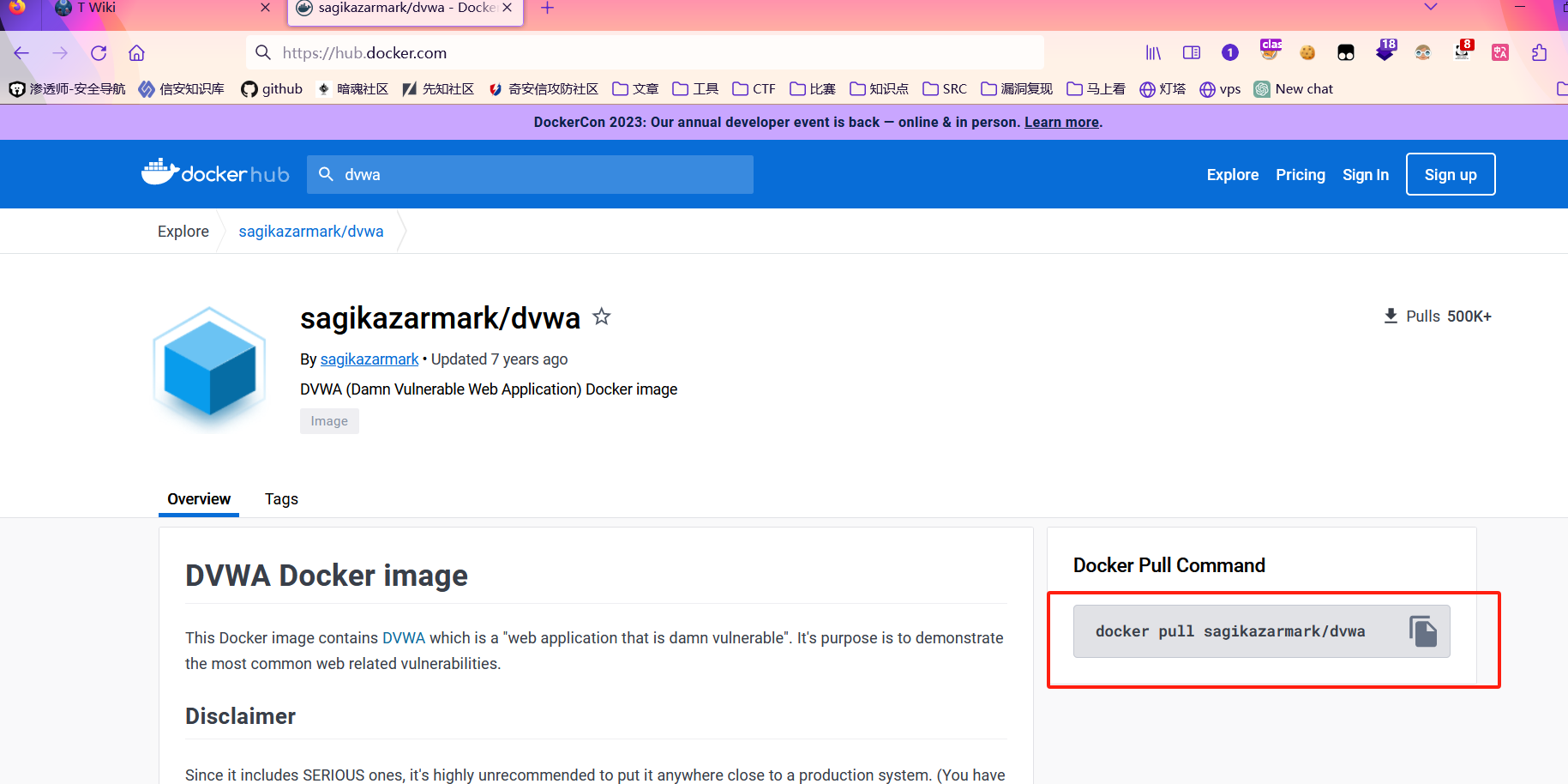The image size is (1568, 784).
Task: Click the search magnifier in Docker Hub
Action: point(326,174)
